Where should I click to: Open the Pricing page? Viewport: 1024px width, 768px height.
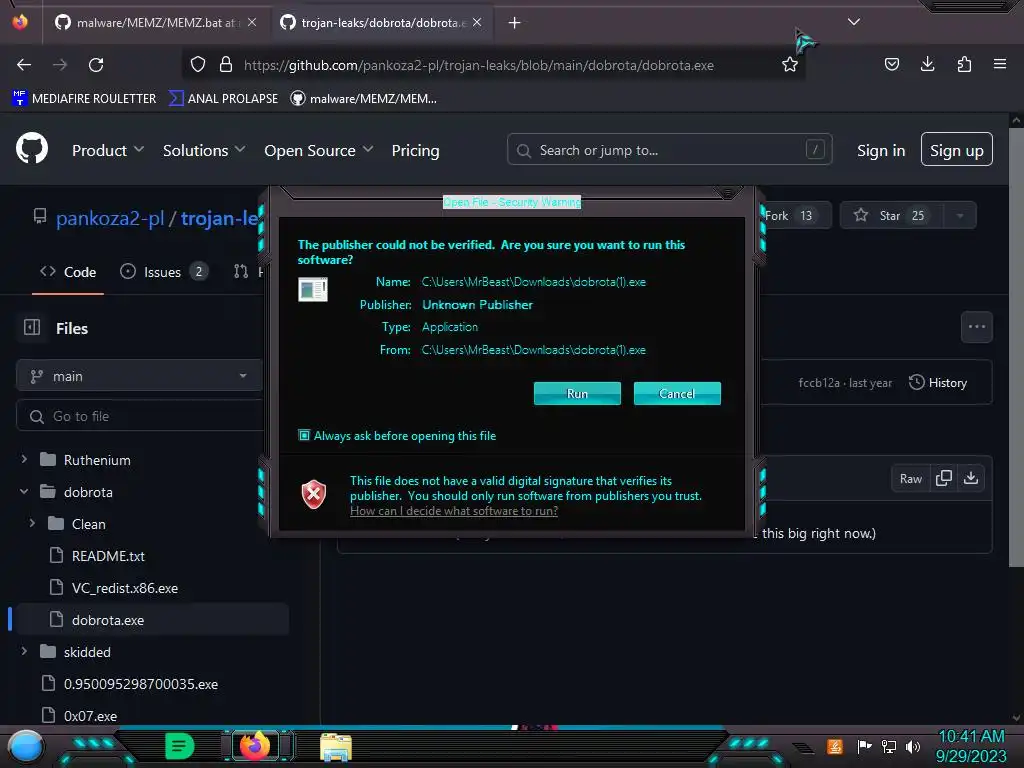click(415, 150)
